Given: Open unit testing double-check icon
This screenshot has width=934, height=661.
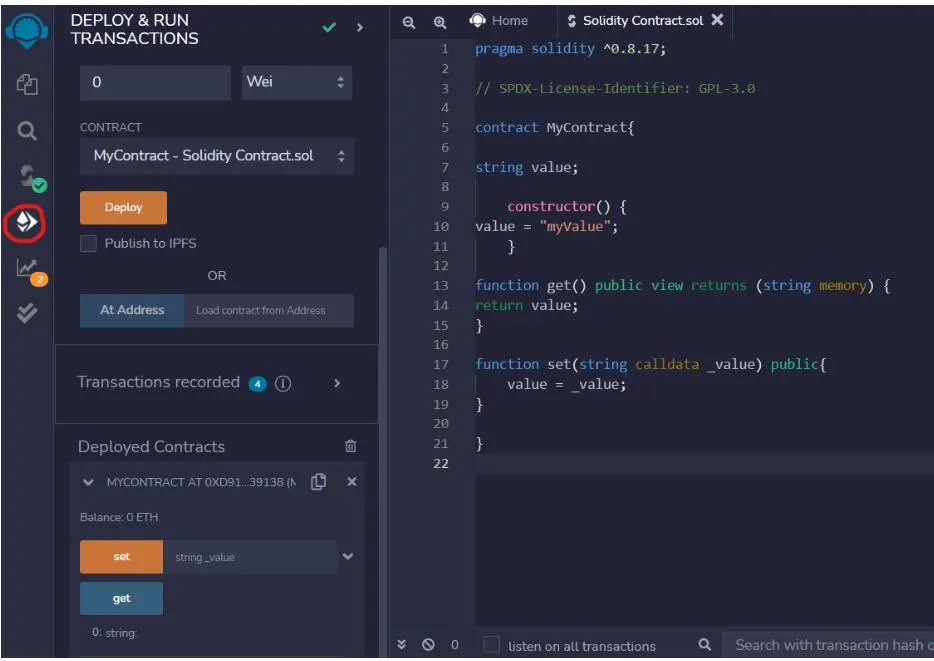Looking at the screenshot, I should [27, 313].
